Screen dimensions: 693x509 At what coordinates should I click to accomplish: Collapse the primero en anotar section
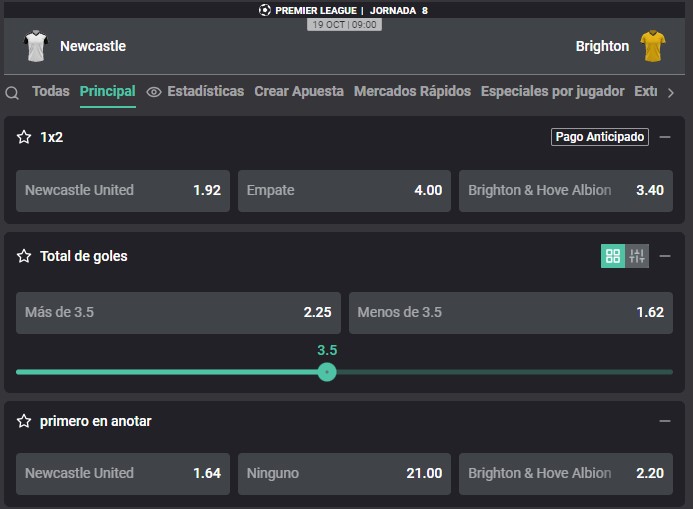665,421
